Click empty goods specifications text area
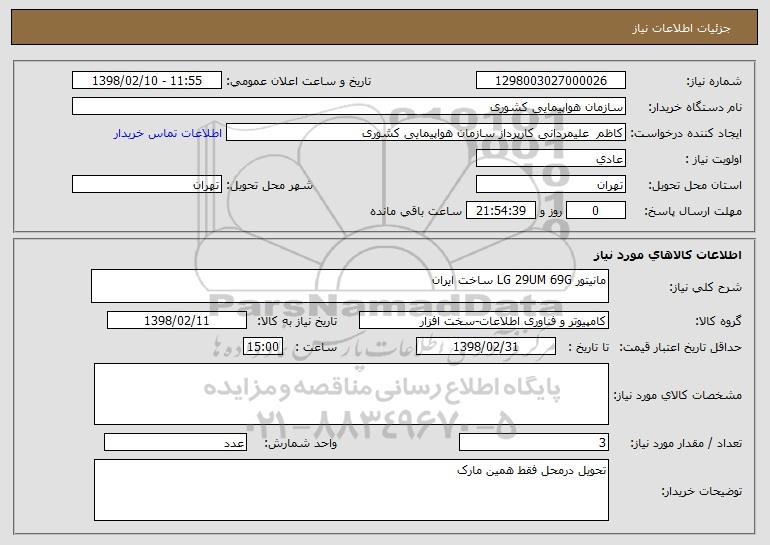This screenshot has height=545, width=770. click(351, 394)
